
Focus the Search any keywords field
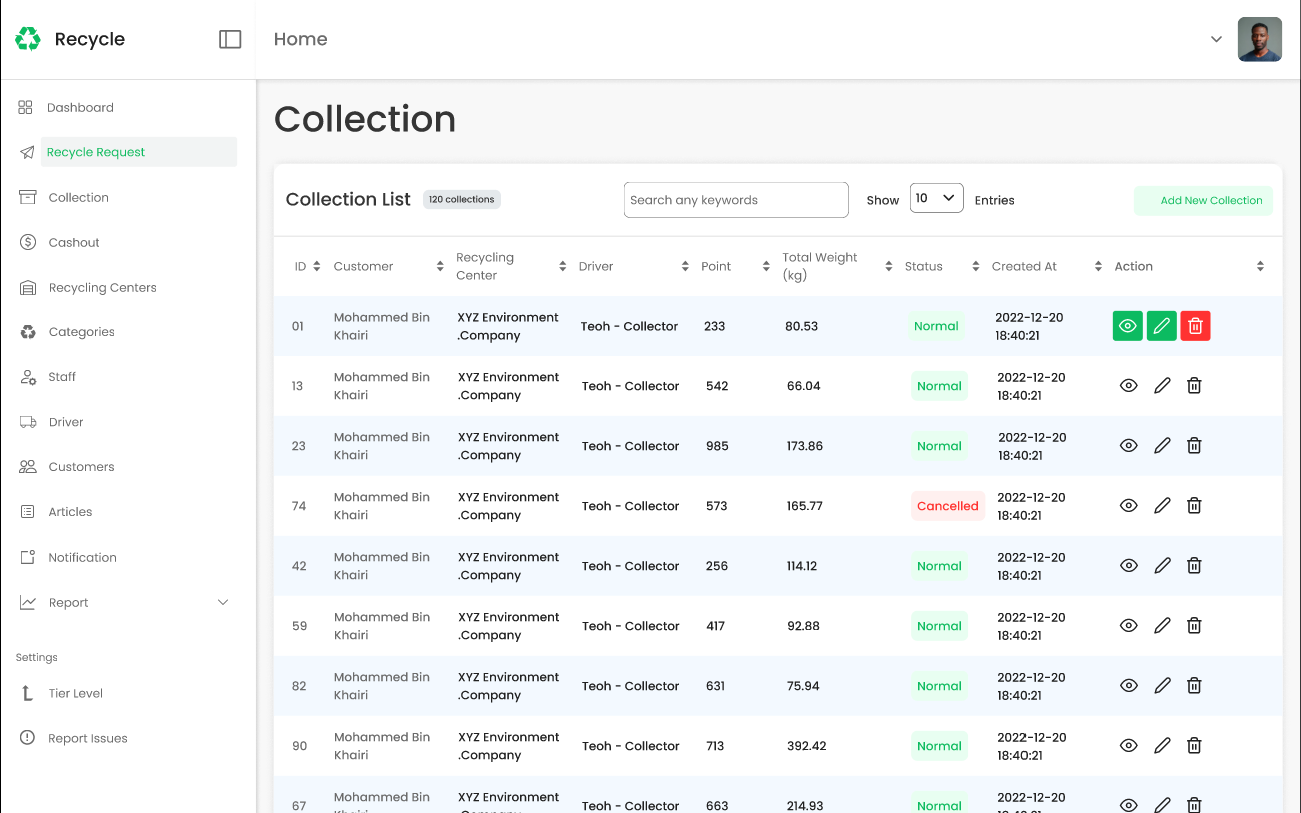coord(736,200)
